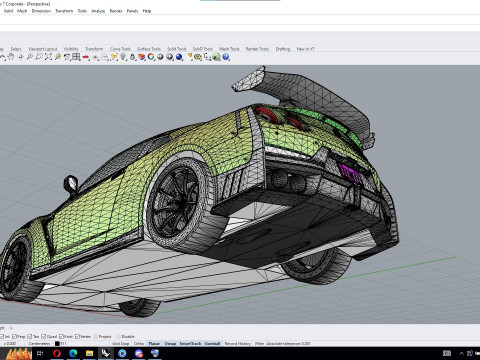The height and width of the screenshot is (360, 480).
Task: Click the spotlight lights icon
Action: pyautogui.click(x=189, y=57)
